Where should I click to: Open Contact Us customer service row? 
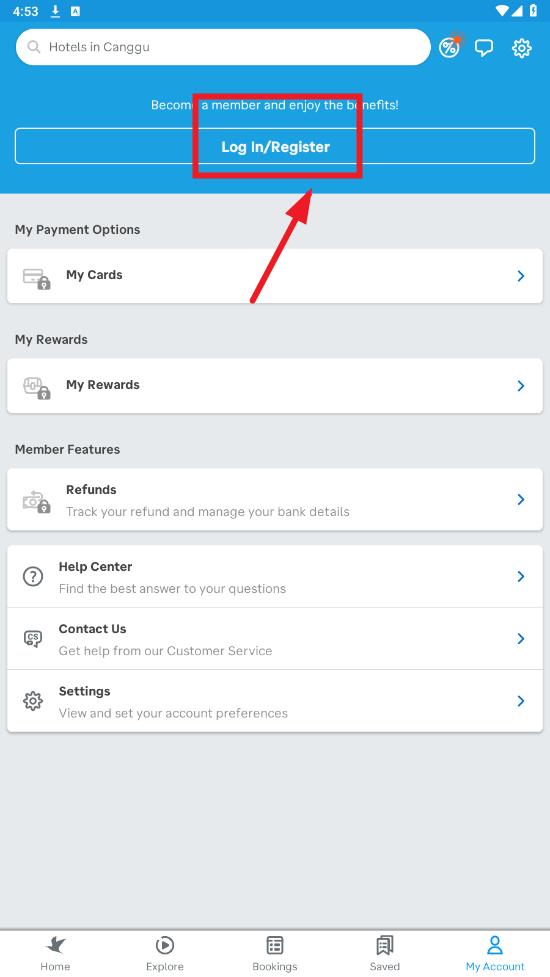click(x=275, y=639)
